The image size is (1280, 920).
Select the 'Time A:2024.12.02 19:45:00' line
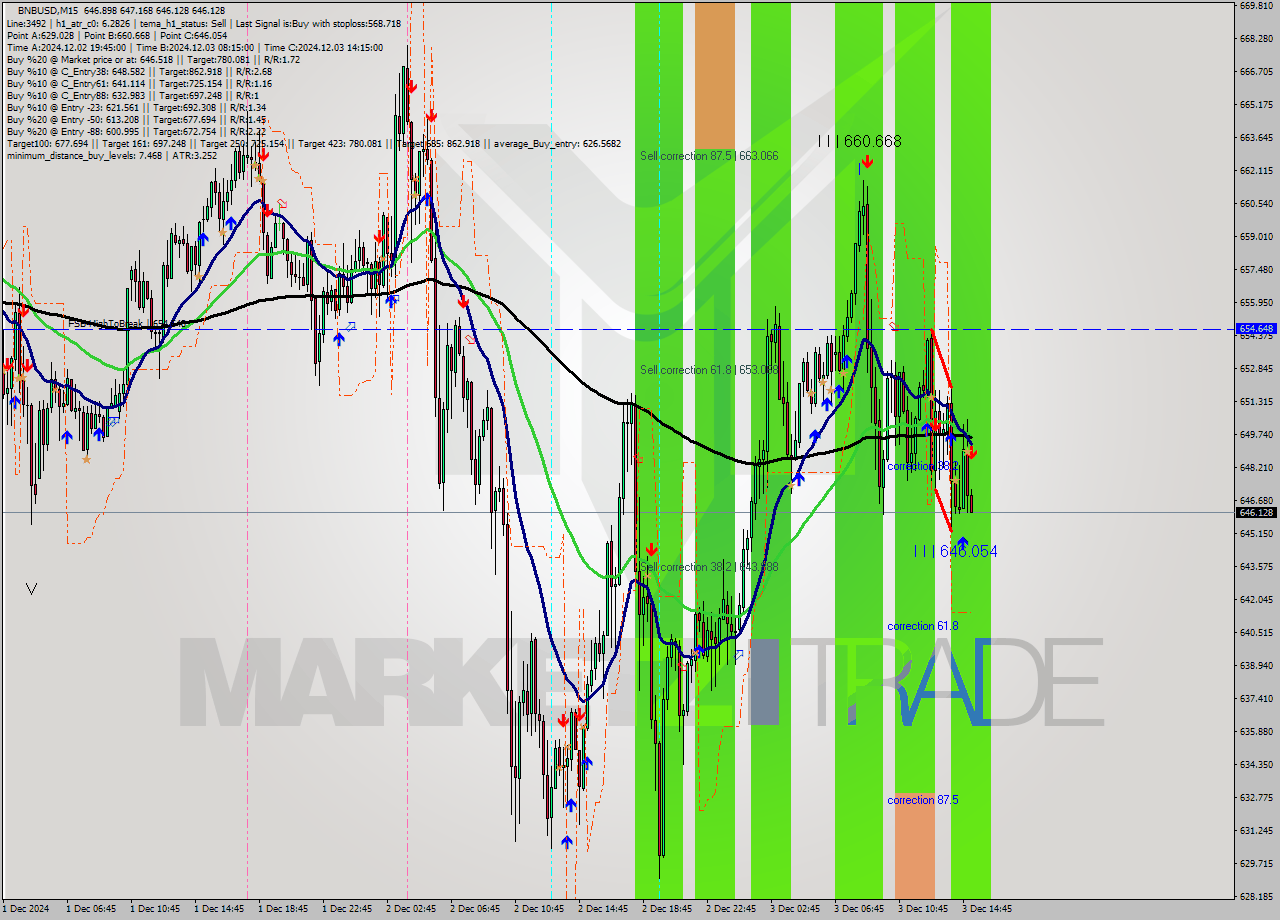(194, 47)
